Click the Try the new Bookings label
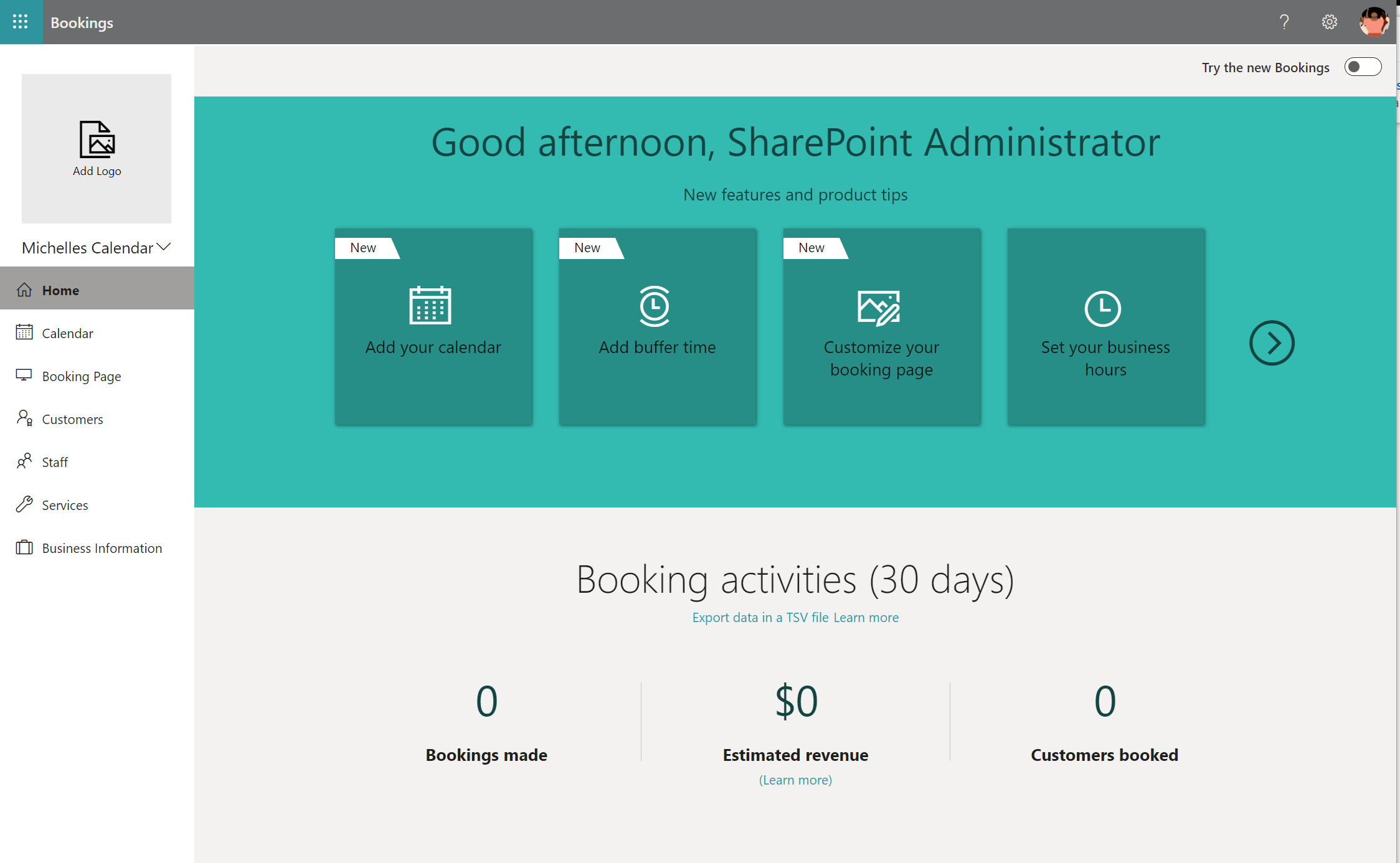The image size is (1400, 863). (x=1265, y=67)
